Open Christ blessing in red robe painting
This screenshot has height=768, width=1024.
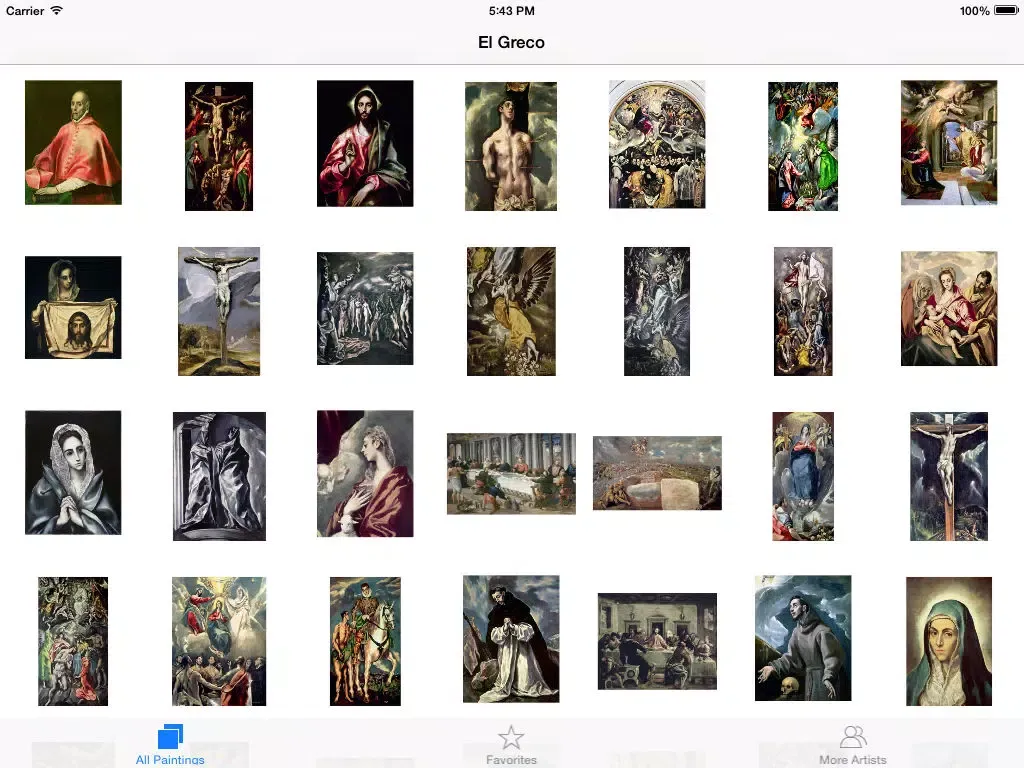point(365,144)
